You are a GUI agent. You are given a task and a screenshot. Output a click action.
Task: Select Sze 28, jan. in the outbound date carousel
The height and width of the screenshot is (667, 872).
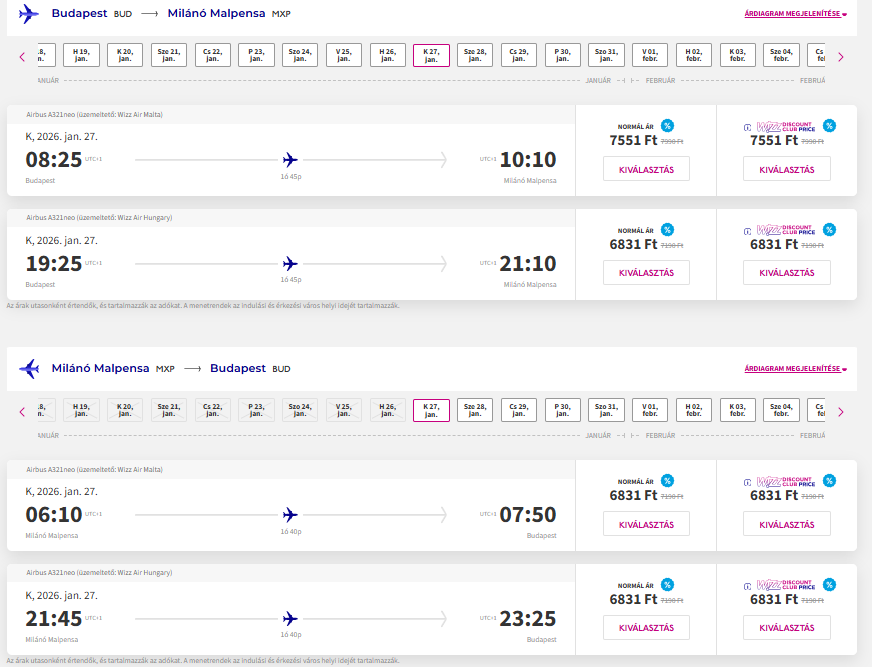pyautogui.click(x=475, y=56)
